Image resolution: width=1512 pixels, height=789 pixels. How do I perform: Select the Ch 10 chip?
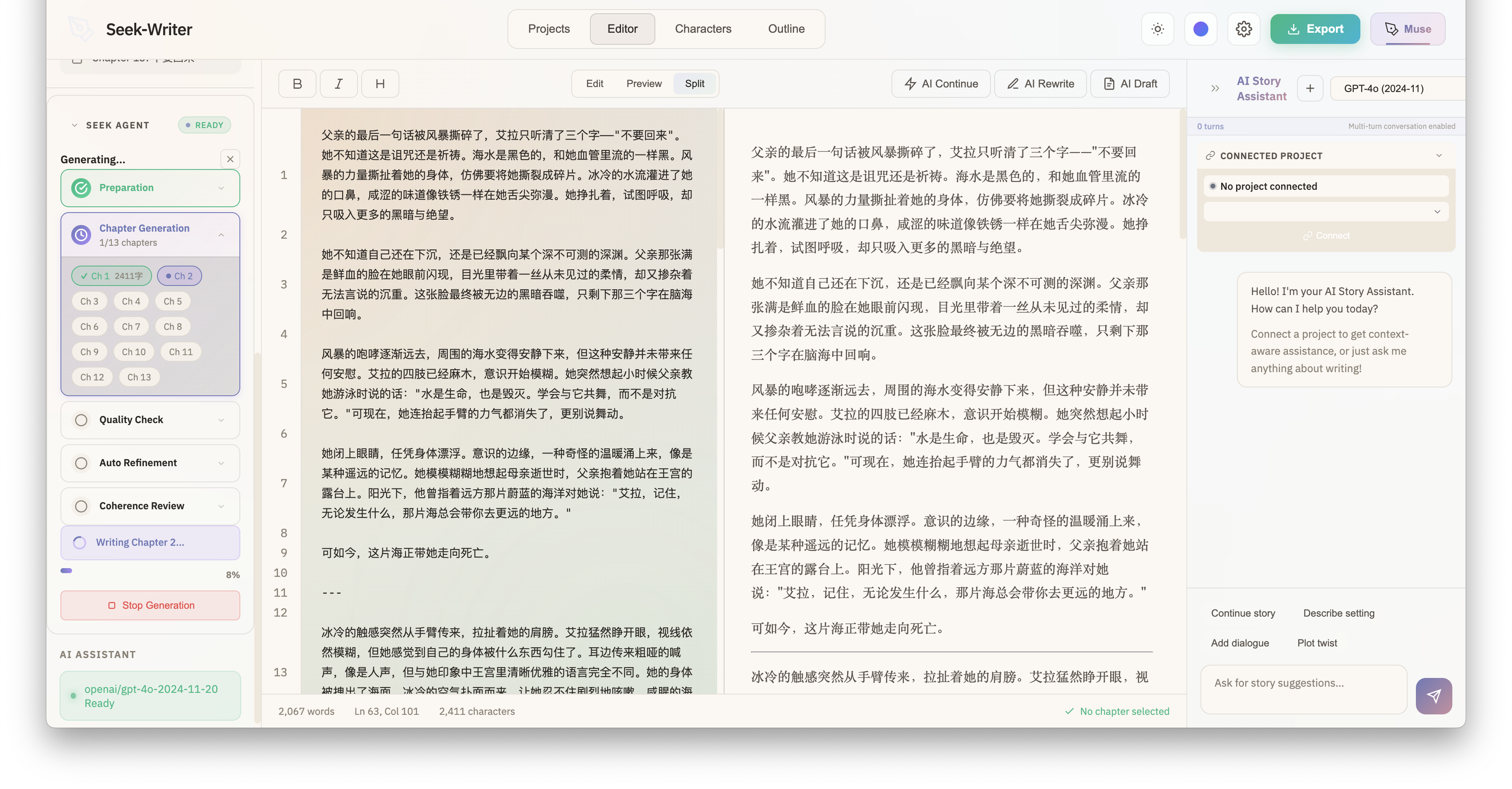(x=134, y=352)
